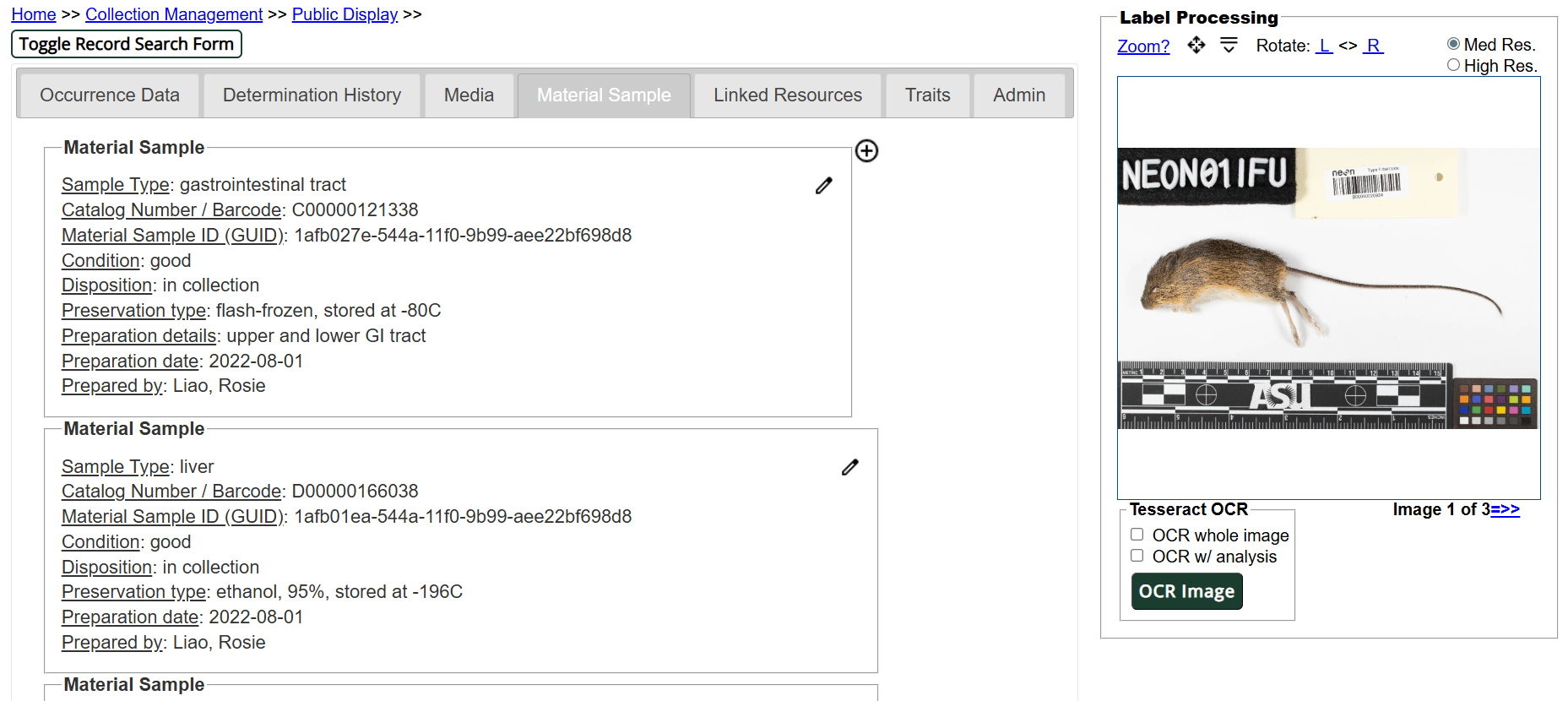Screen dimensions: 1568x701
Task: Select the High Res. radio option
Action: pos(1453,65)
